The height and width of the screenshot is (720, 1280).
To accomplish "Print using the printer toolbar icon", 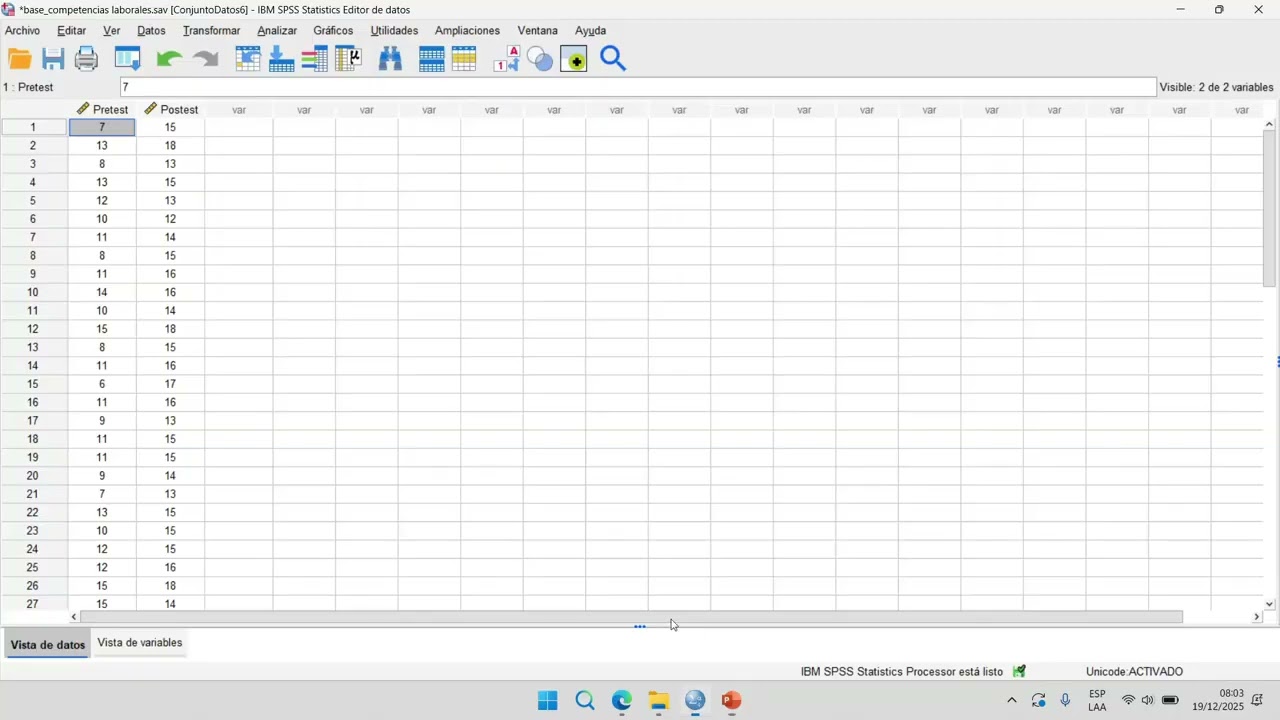I will (x=87, y=59).
